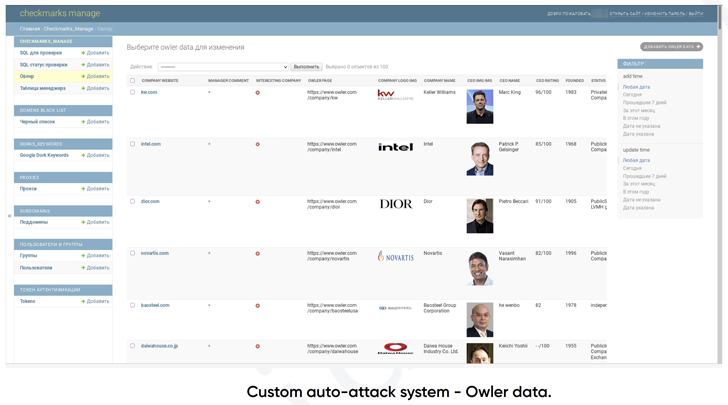Collapse the sidebar with the double-arrow toggle
The image size is (728, 405).
(x=10, y=215)
